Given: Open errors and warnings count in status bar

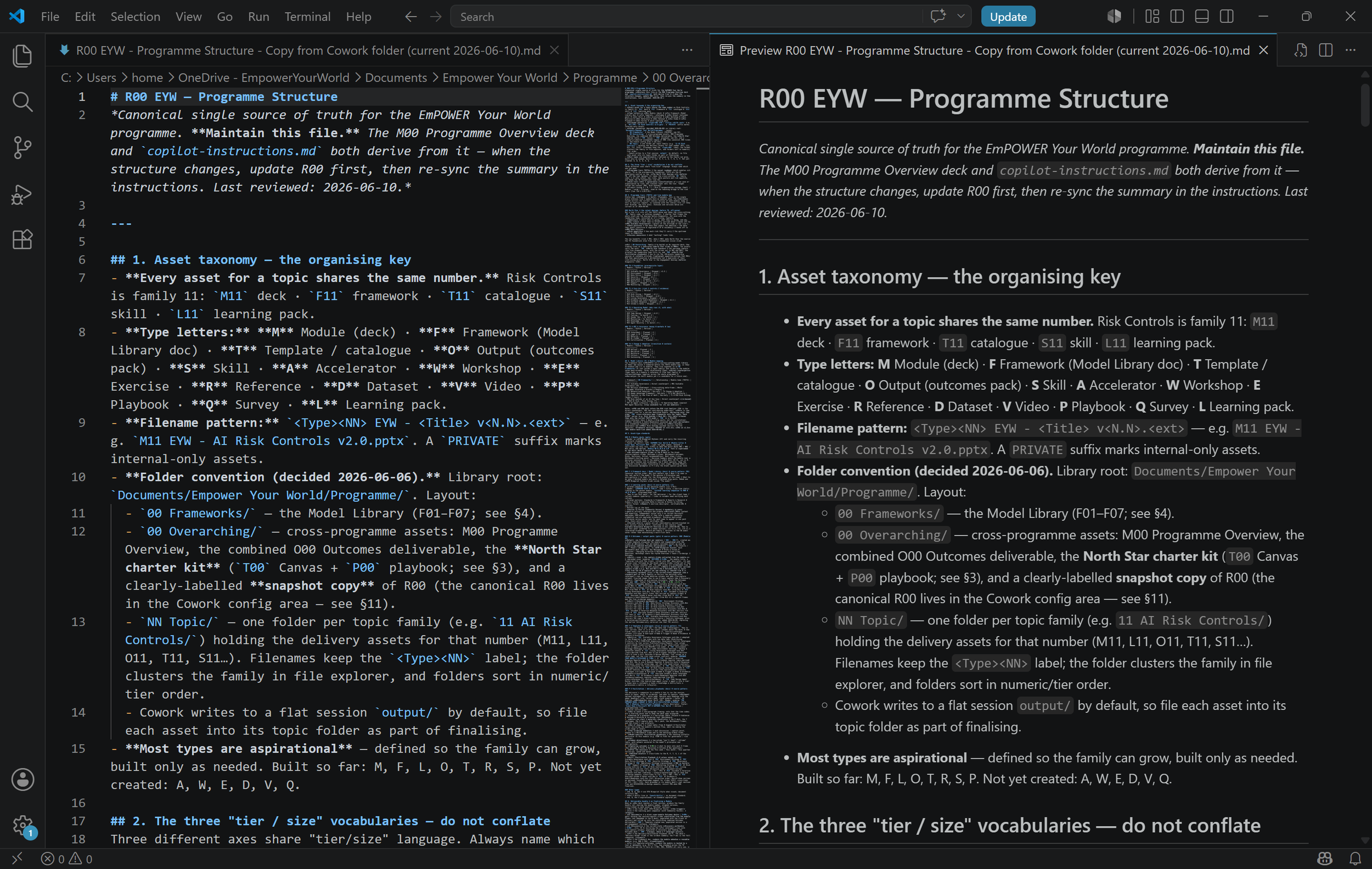Looking at the screenshot, I should tap(66, 858).
